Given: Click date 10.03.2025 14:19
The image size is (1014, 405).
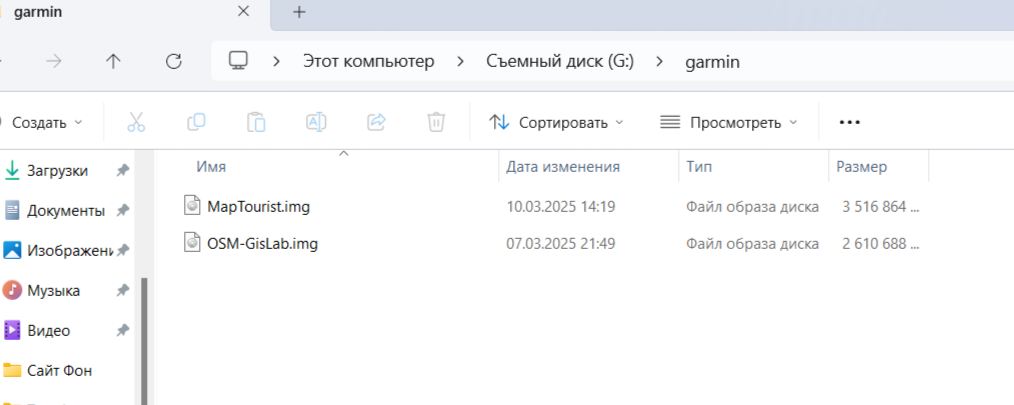Looking at the screenshot, I should point(560,207).
